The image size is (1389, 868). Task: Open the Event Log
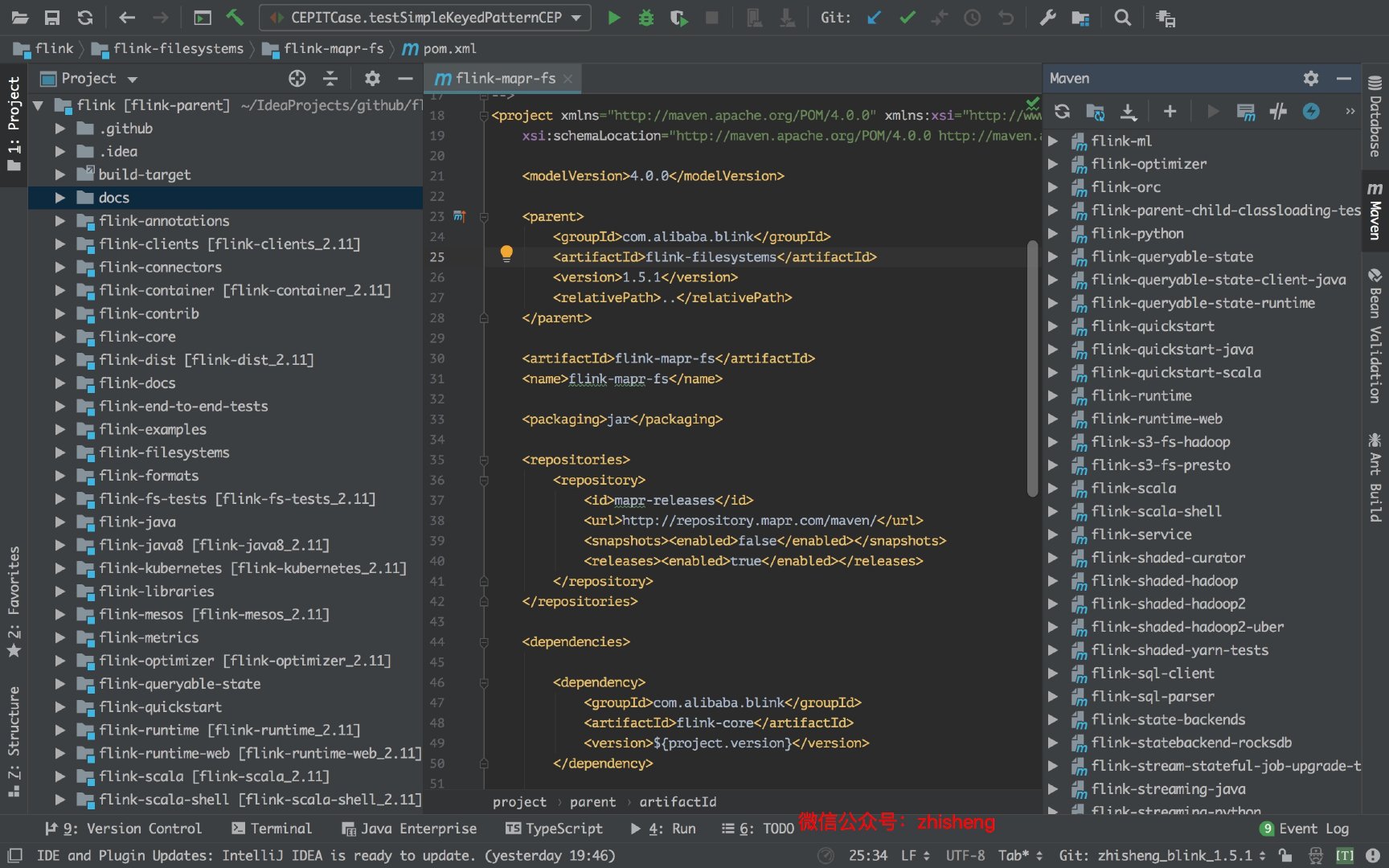tap(1305, 829)
